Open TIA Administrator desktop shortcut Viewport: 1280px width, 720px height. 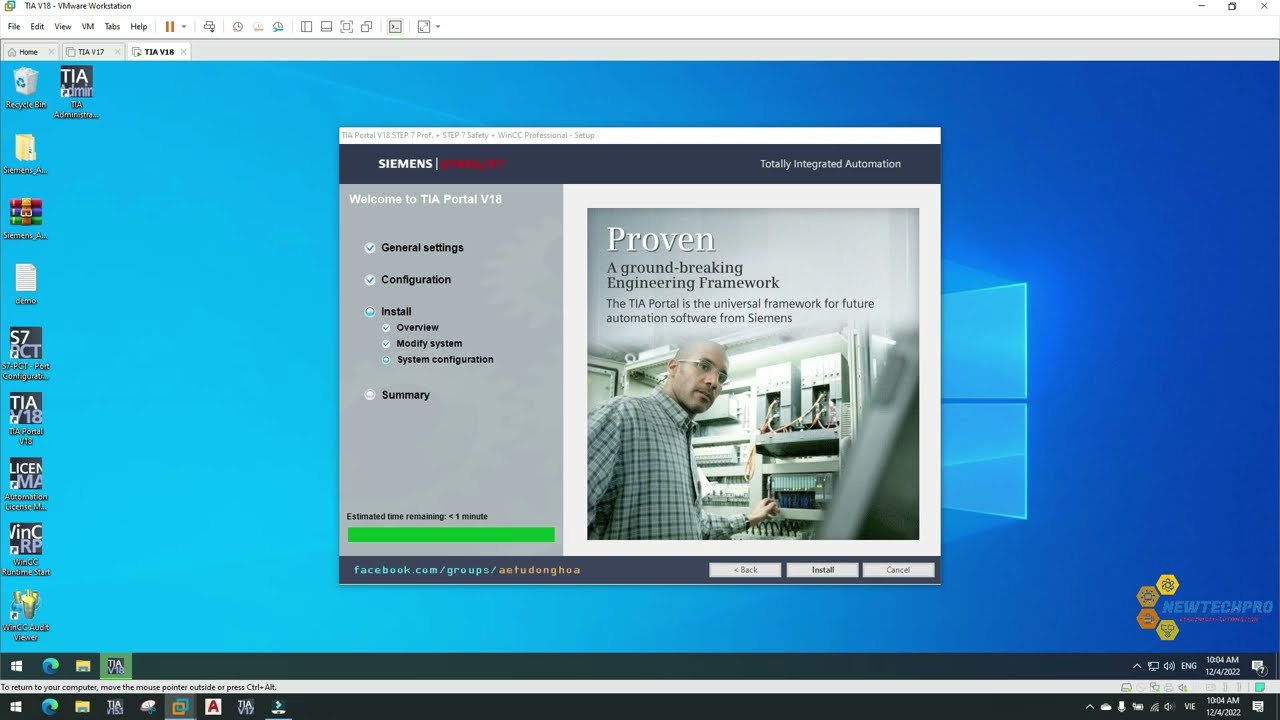tap(76, 92)
